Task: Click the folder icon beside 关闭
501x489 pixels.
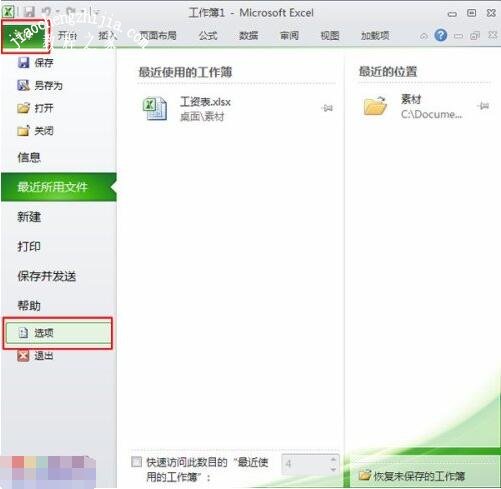Action: pyautogui.click(x=23, y=131)
